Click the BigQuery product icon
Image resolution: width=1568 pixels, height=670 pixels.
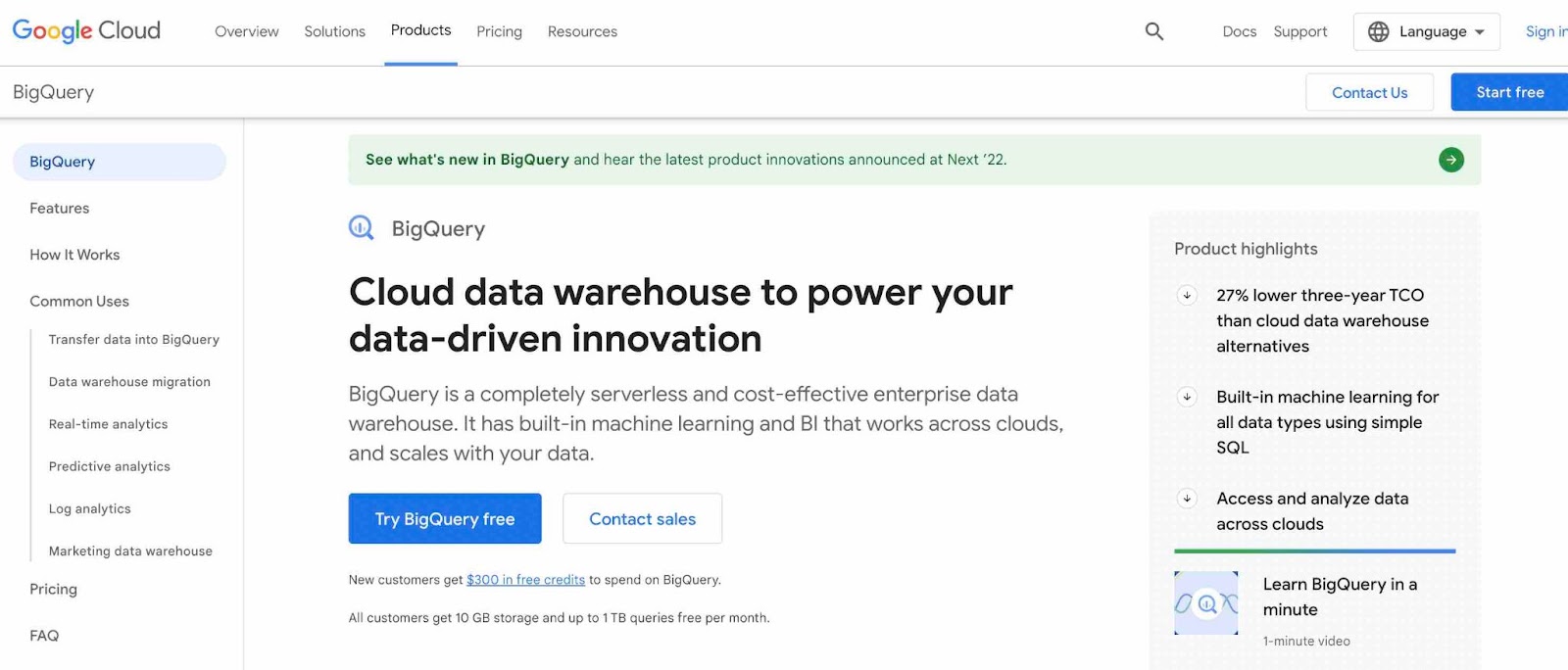[x=362, y=228]
